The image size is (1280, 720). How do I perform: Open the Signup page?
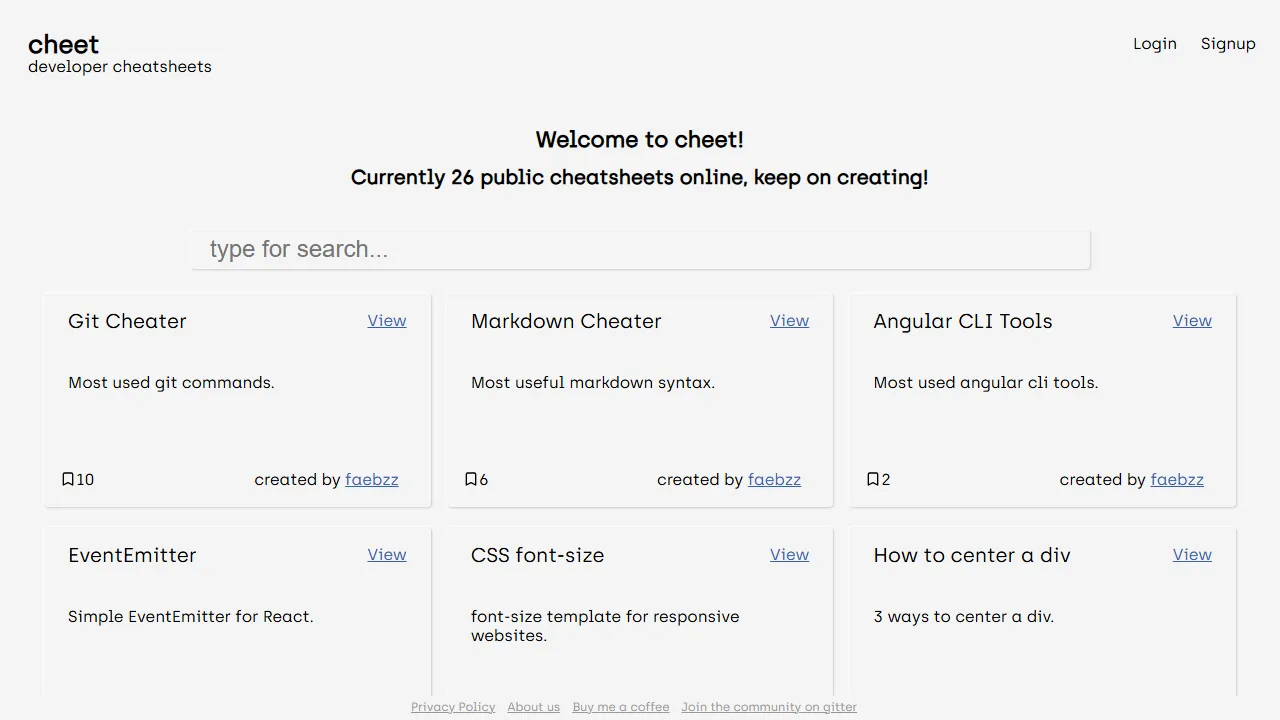pyautogui.click(x=1228, y=43)
